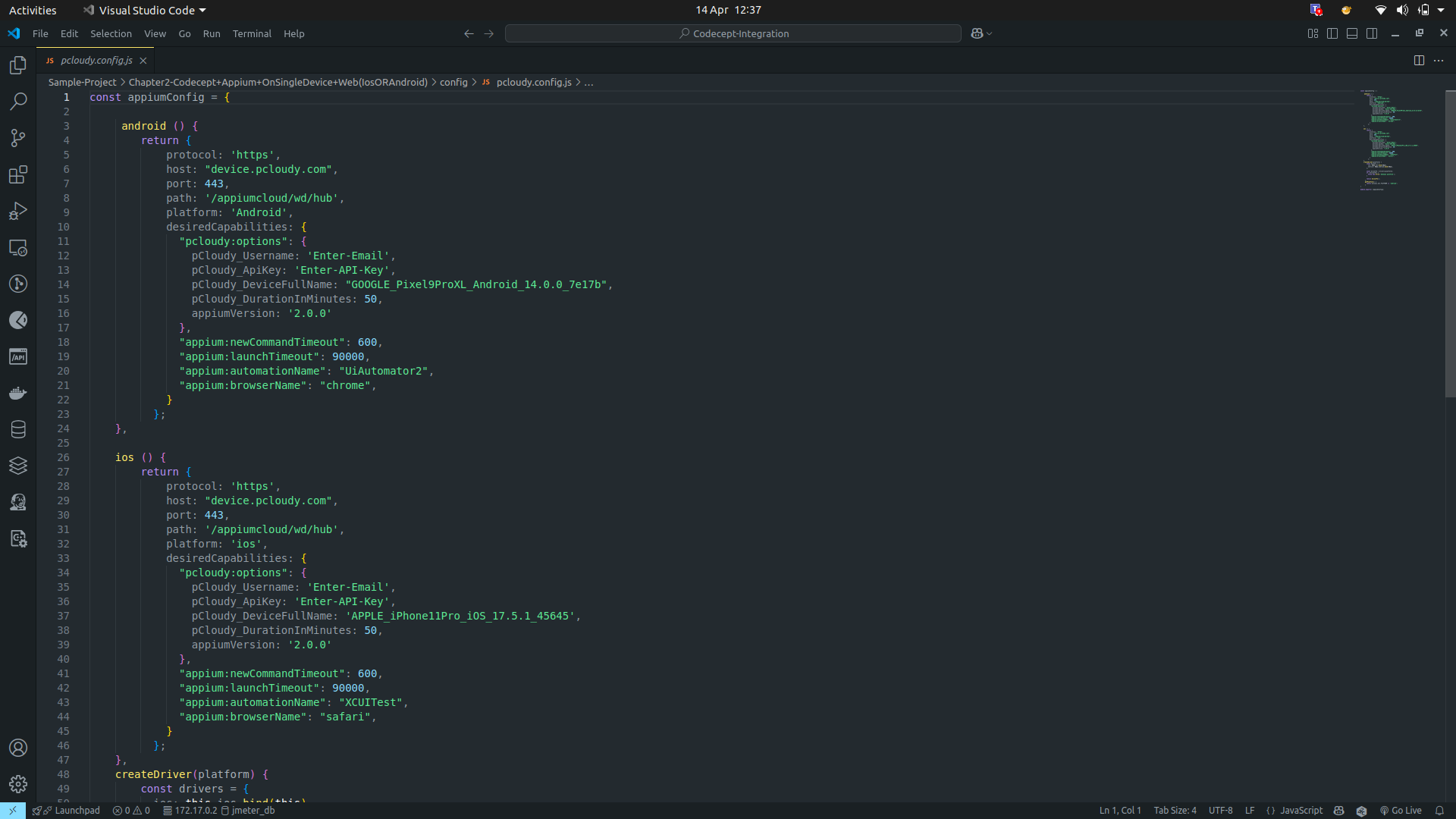The height and width of the screenshot is (819, 1456).
Task: Open Source Control view
Action: [18, 138]
